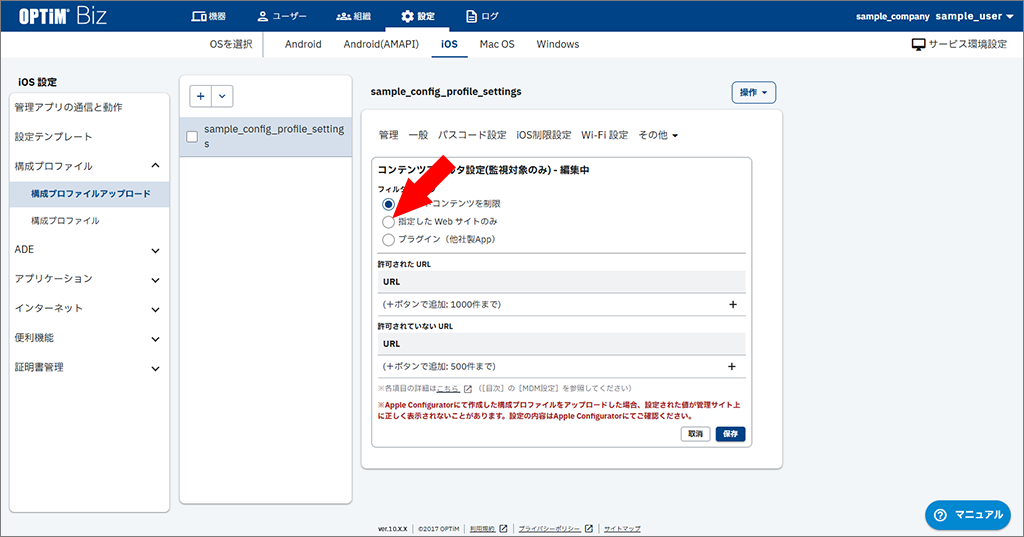The width and height of the screenshot is (1024, 537).
Task: Select 指定した Web サイトのみ radio option
Action: 389,222
